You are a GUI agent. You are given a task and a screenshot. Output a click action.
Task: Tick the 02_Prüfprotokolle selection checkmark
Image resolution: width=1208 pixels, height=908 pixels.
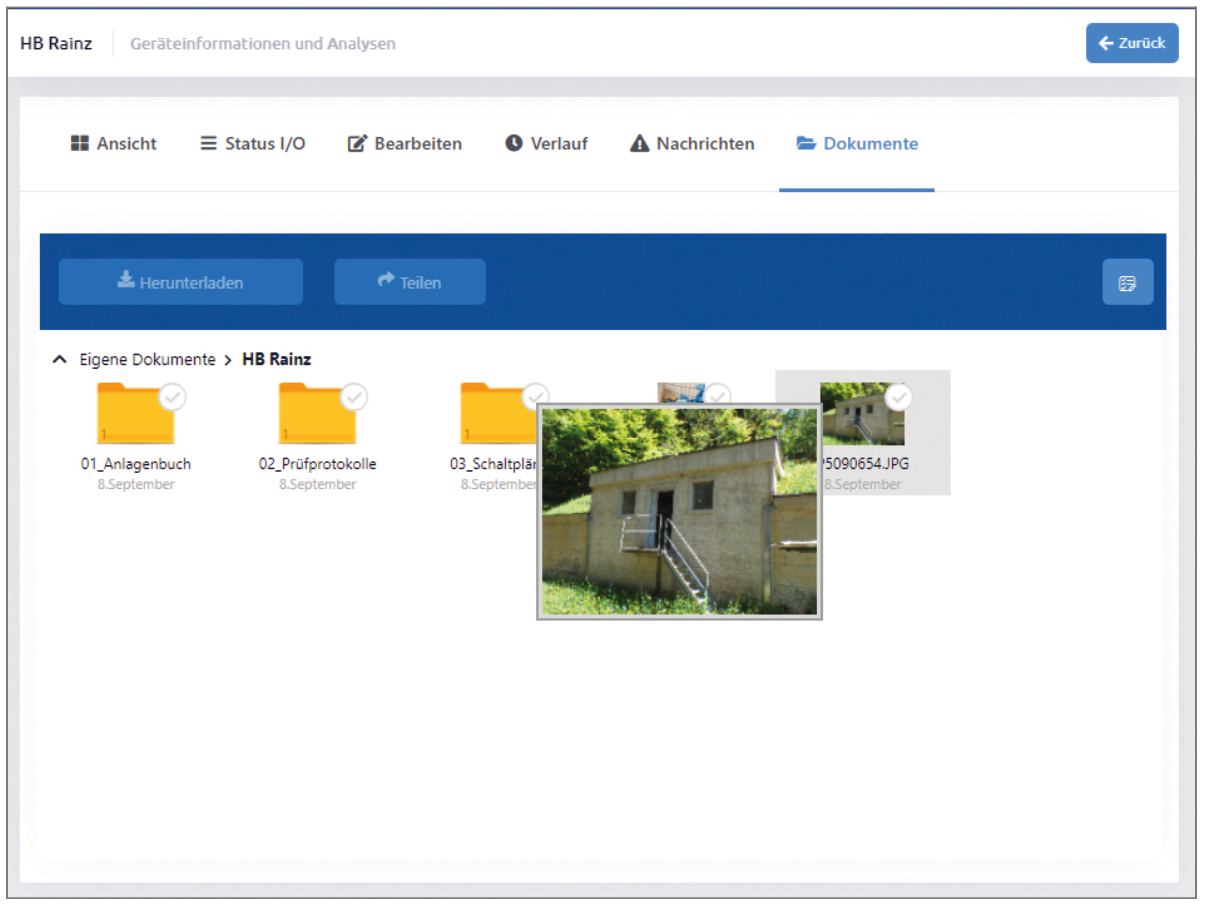354,398
